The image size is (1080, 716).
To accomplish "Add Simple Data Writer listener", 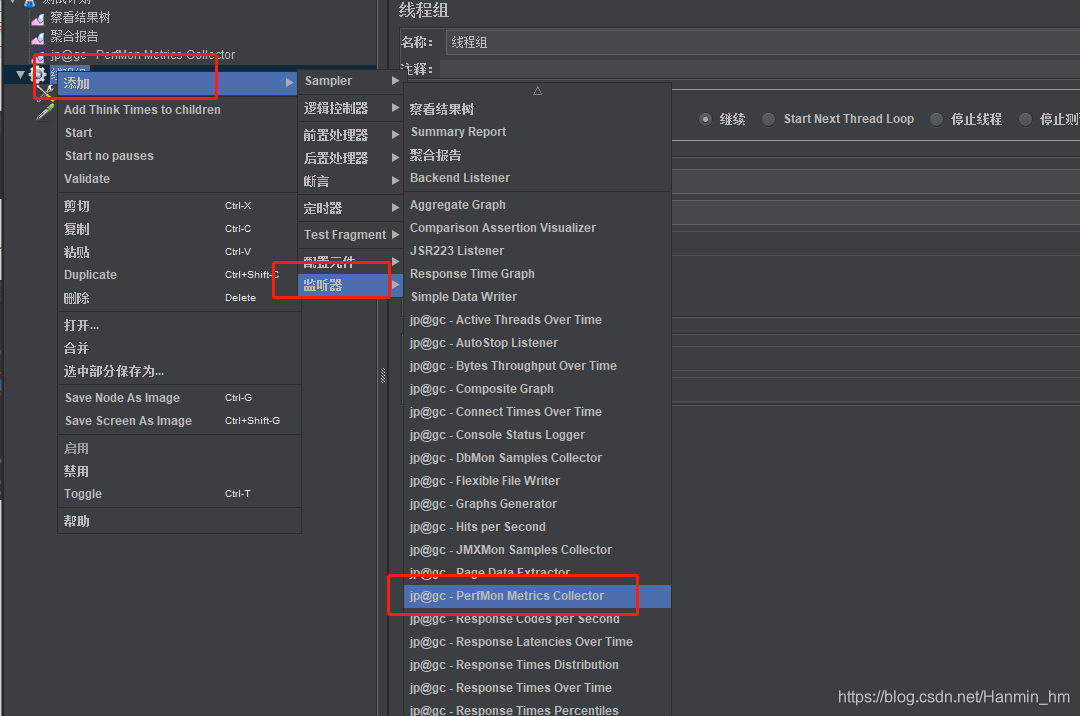I will click(x=537, y=297).
